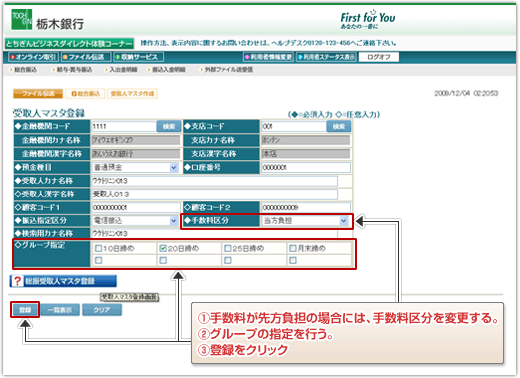Select the 総合振込 breadcrumb tab
The width and height of the screenshot is (520, 378).
[x=85, y=94]
